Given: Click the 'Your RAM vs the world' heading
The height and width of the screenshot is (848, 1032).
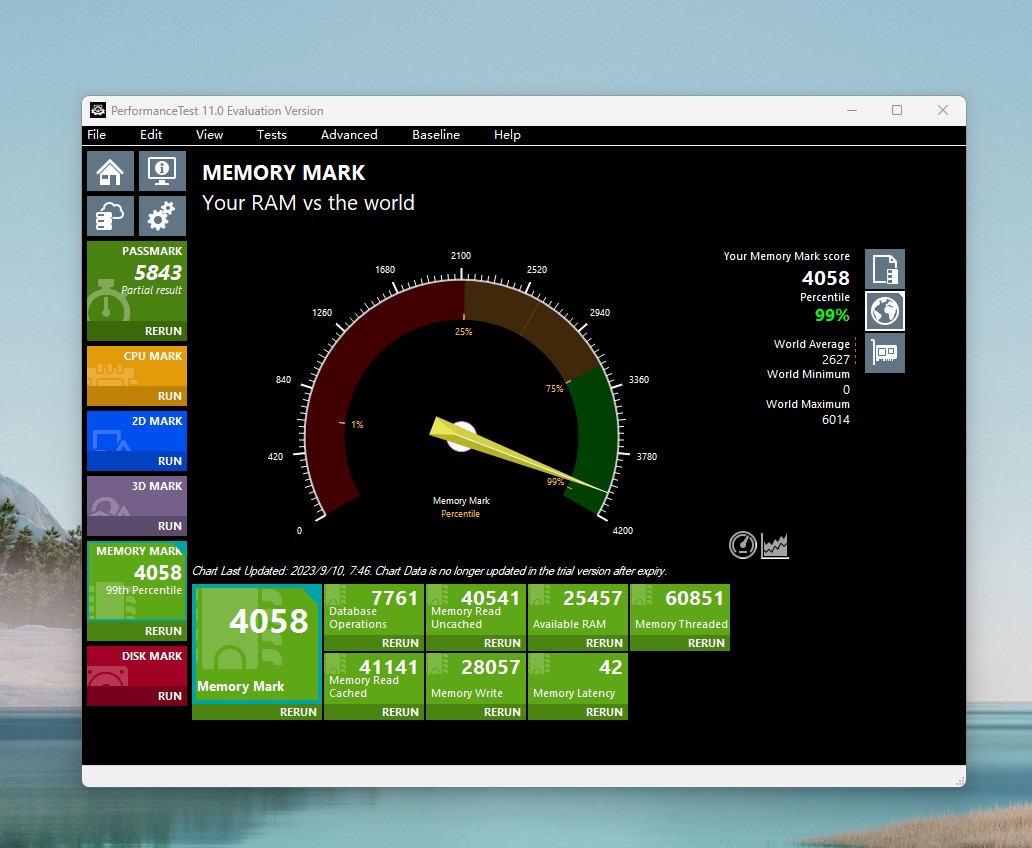Looking at the screenshot, I should [x=308, y=203].
